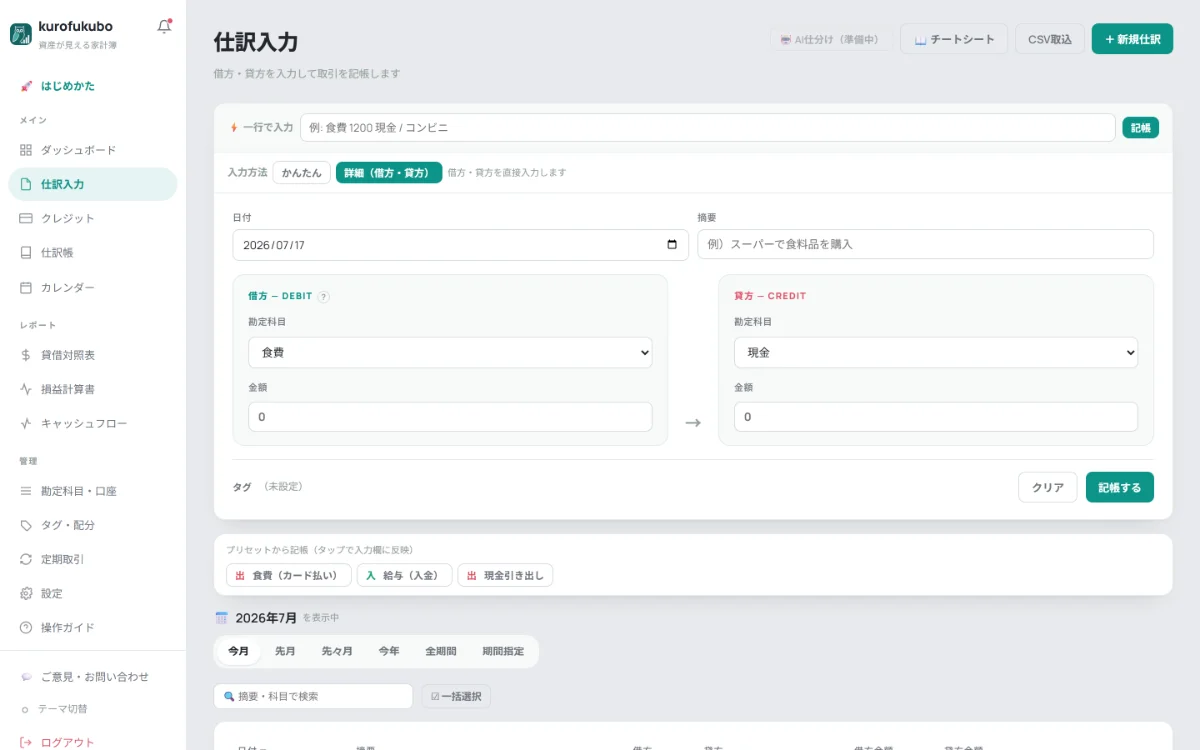Apply 食費（カード払い）preset
The width and height of the screenshot is (1200, 750).
pyautogui.click(x=289, y=575)
